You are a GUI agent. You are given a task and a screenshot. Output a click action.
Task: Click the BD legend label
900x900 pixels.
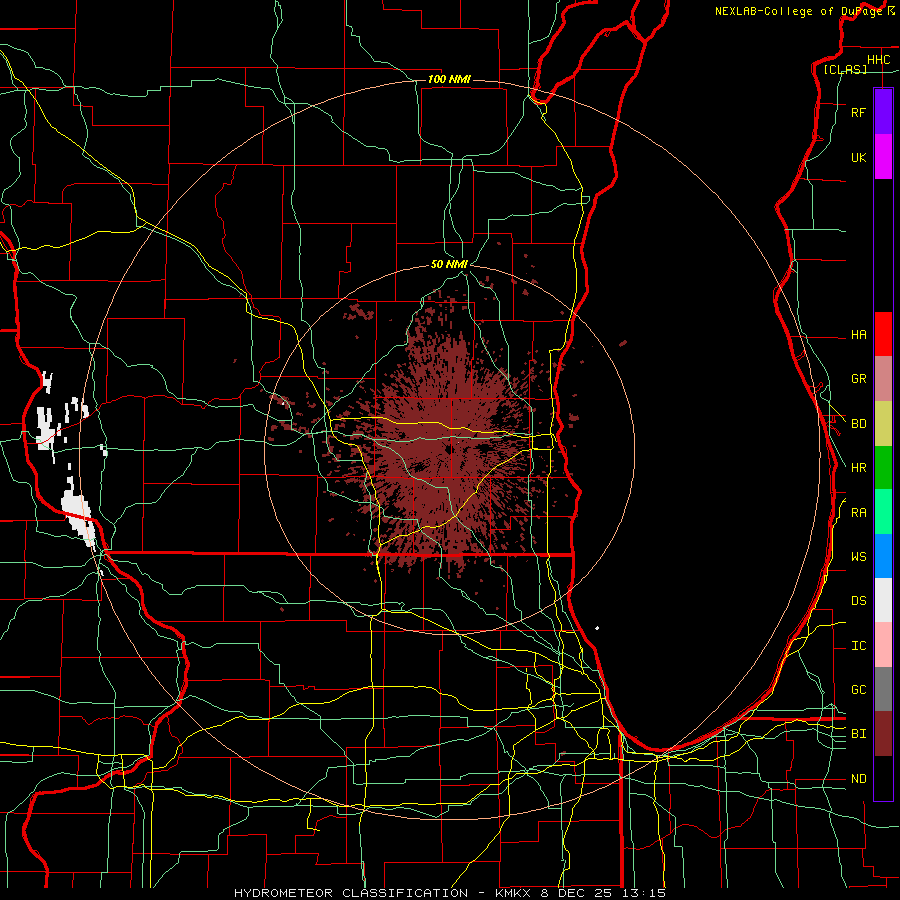[x=858, y=424]
